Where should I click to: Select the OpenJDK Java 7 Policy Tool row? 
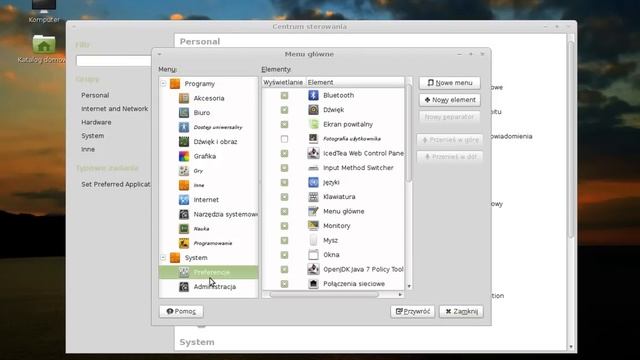coord(333,269)
